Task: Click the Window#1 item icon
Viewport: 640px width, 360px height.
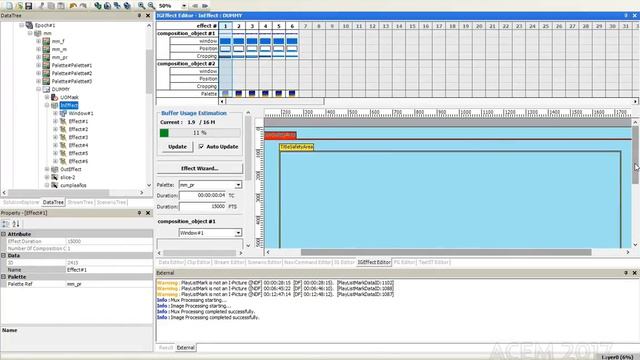Action: click(63, 113)
